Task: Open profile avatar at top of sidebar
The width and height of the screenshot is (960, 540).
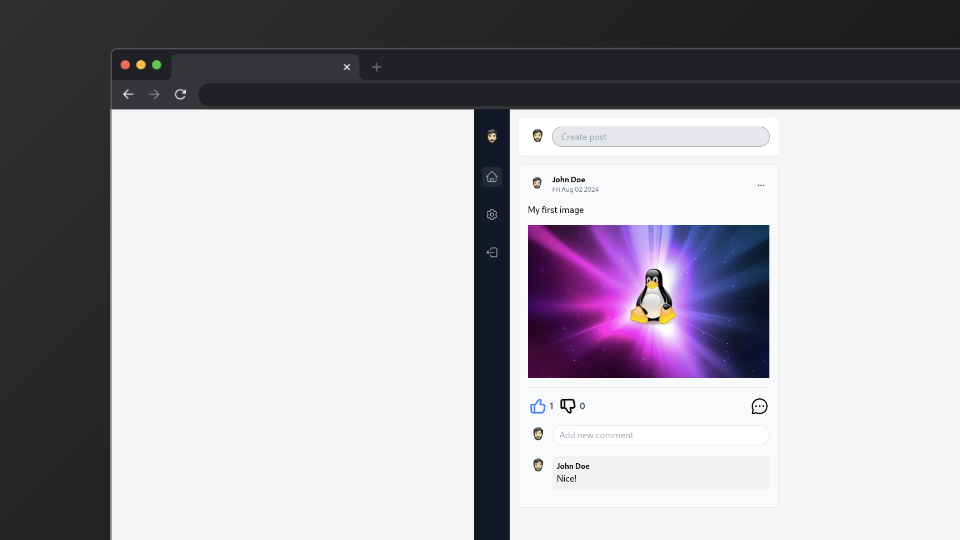Action: tap(492, 136)
